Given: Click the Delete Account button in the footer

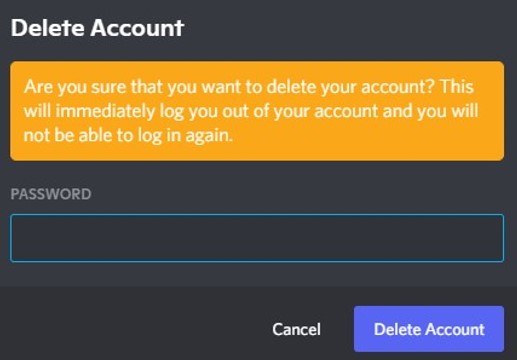Looking at the screenshot, I should tap(429, 329).
